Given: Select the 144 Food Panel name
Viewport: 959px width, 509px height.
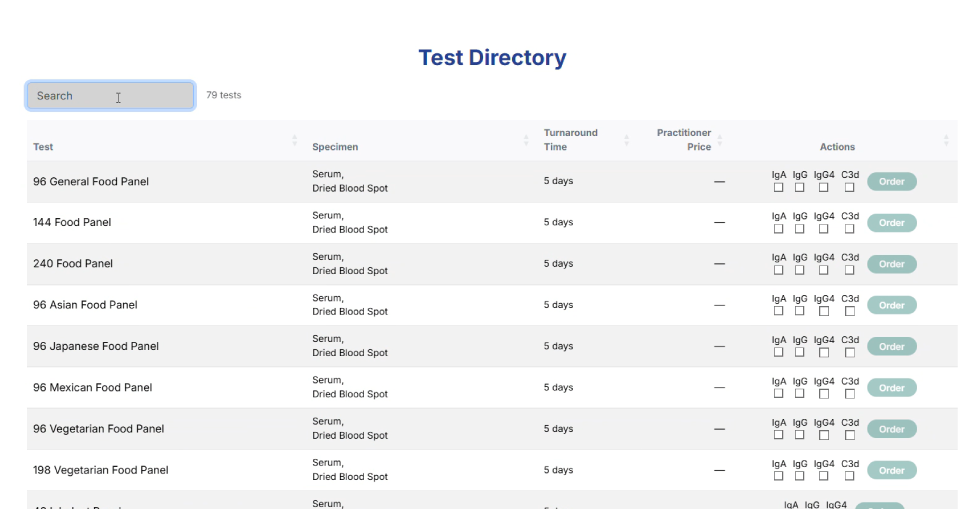Looking at the screenshot, I should (72, 223).
